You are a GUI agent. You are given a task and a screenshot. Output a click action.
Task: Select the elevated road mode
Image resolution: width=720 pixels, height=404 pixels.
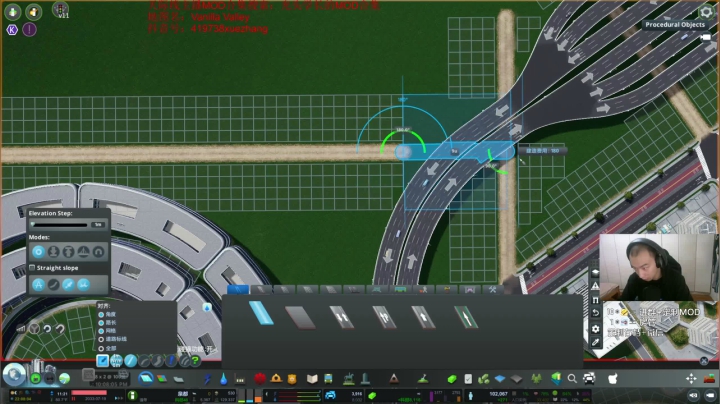(68, 252)
